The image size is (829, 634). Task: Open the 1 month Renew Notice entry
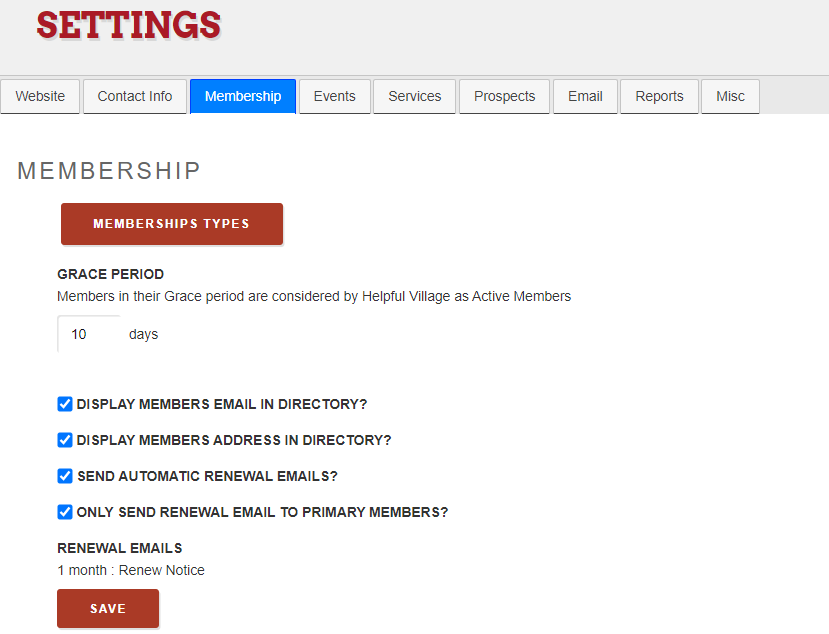pos(131,569)
